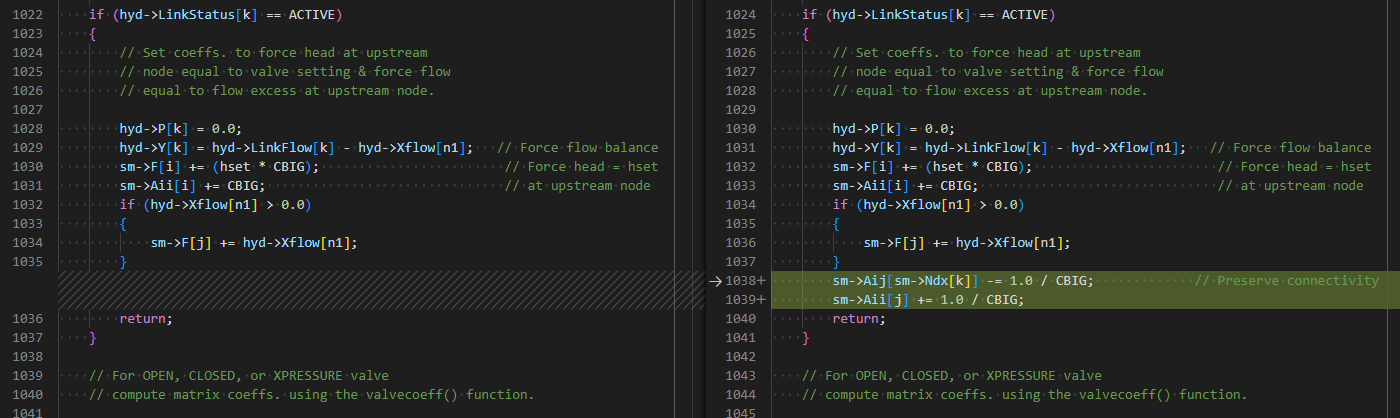Click sm->F[j] statement on modified line 1036

[x=967, y=243]
